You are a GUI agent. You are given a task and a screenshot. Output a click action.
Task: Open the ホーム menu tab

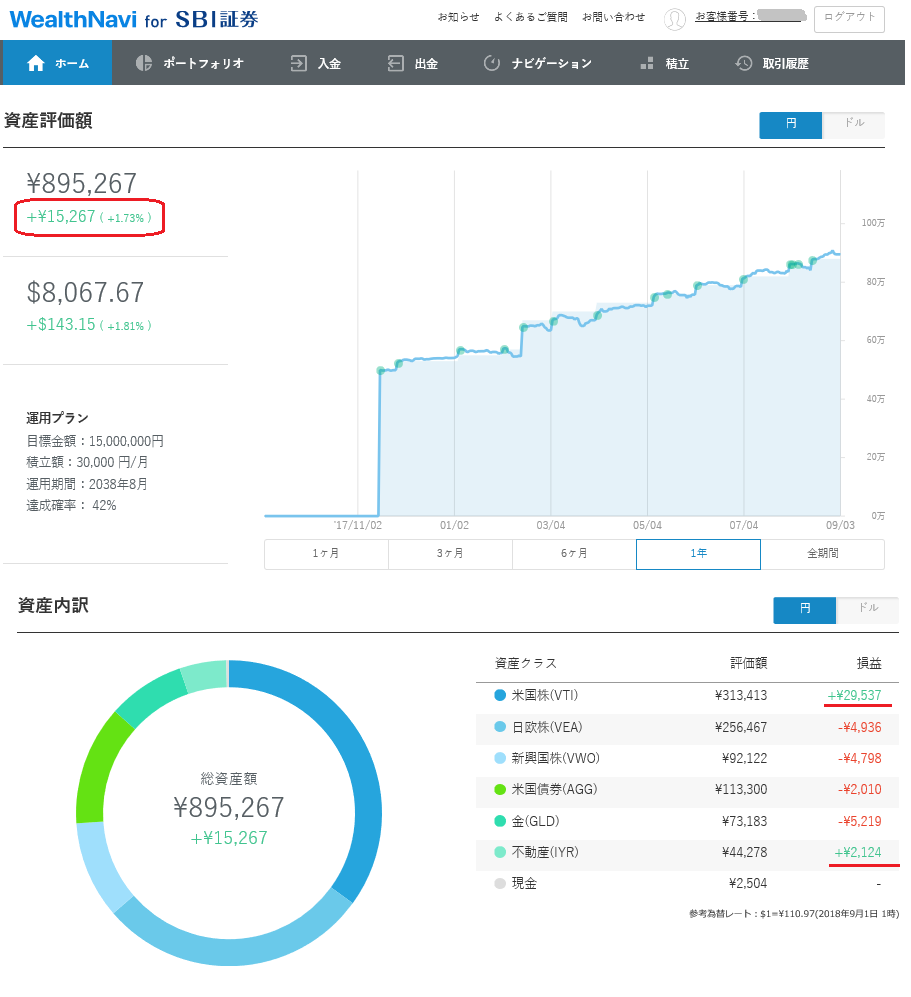click(57, 63)
